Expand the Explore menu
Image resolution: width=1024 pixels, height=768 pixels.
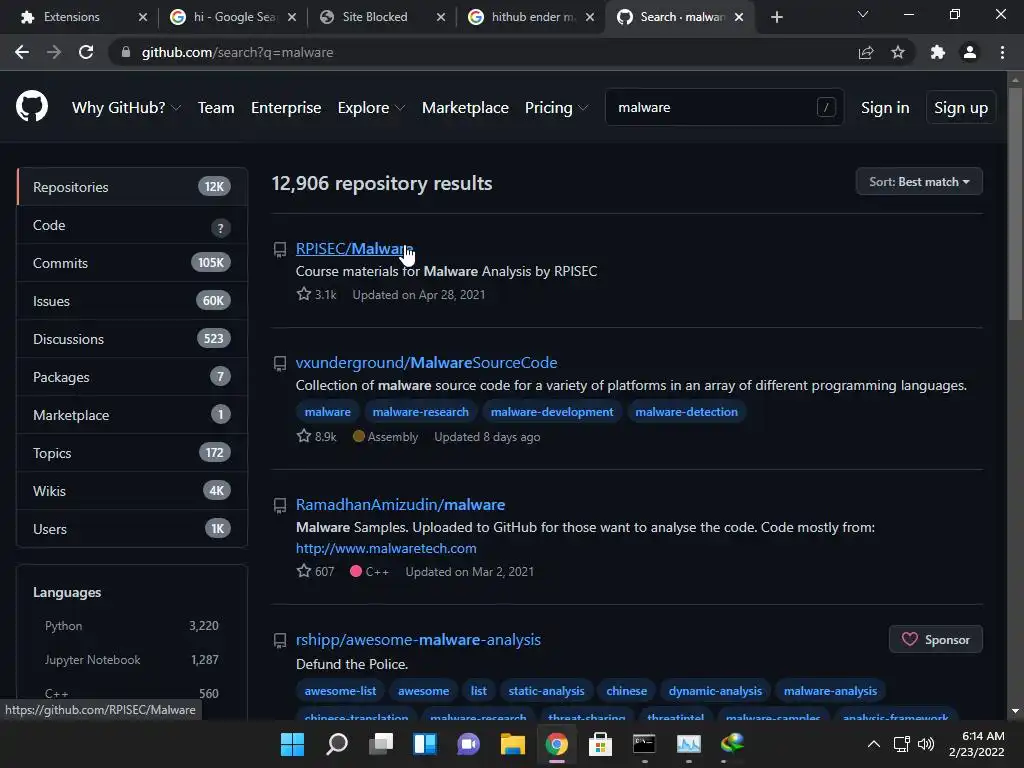point(371,108)
